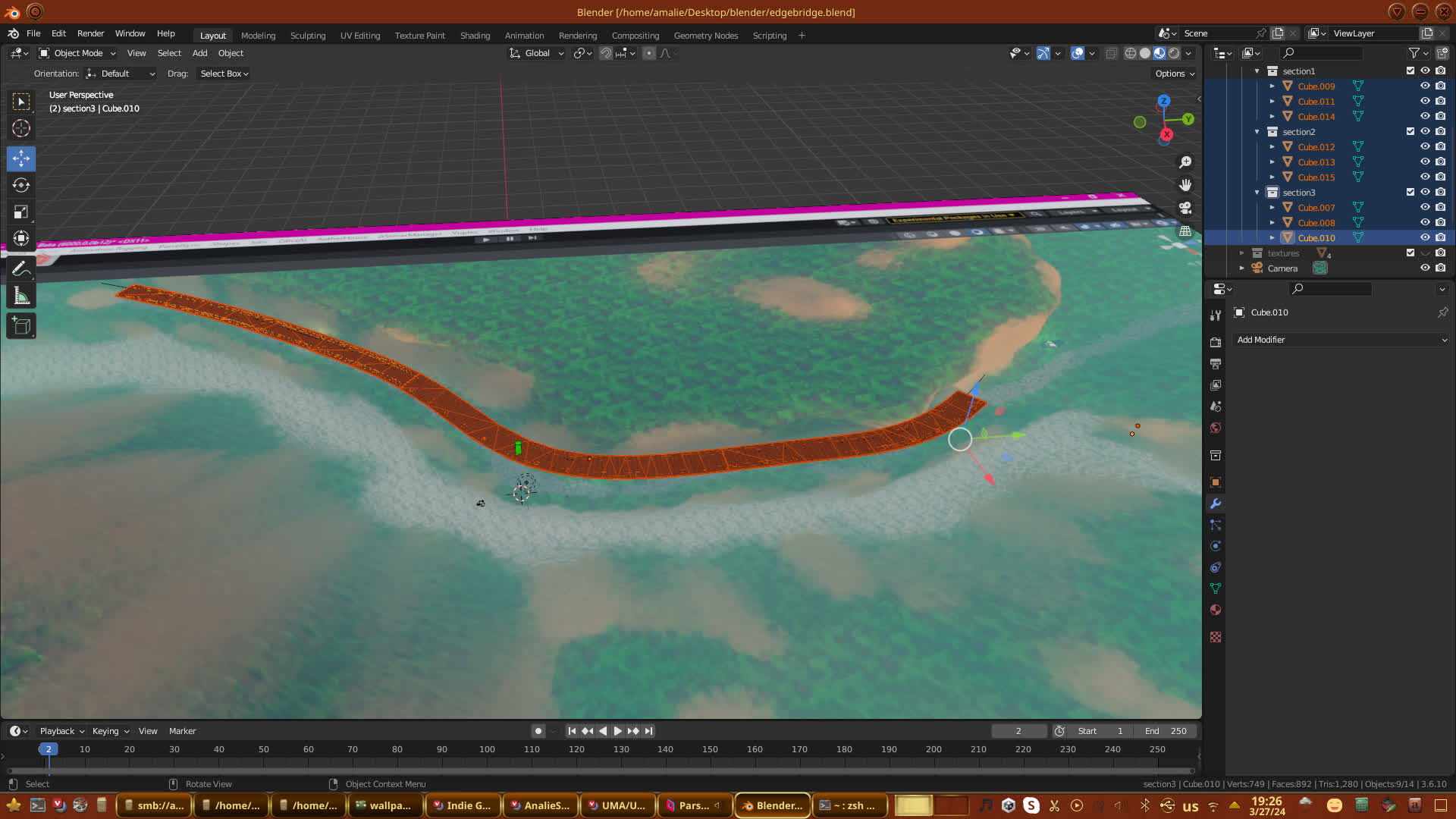
Task: Open the Add Modifier dropdown
Action: [1341, 340]
